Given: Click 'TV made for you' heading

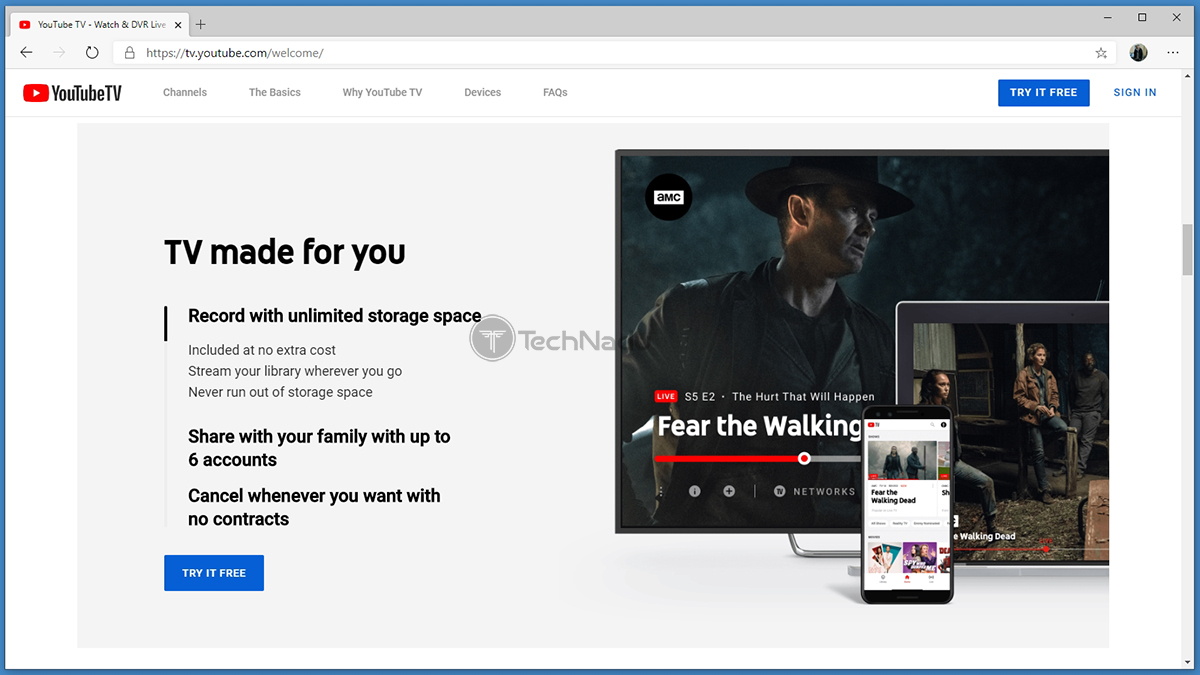Looking at the screenshot, I should 285,252.
